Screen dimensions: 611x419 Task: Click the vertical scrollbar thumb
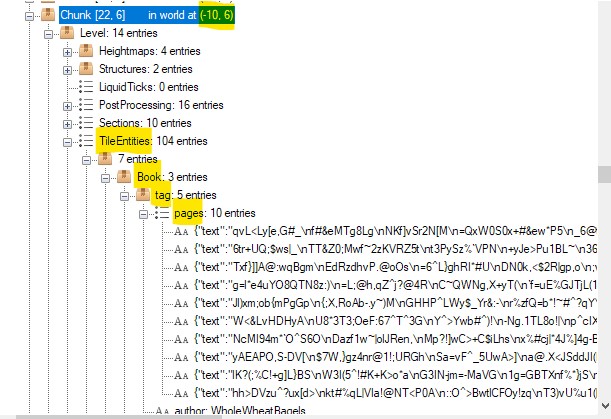604,174
